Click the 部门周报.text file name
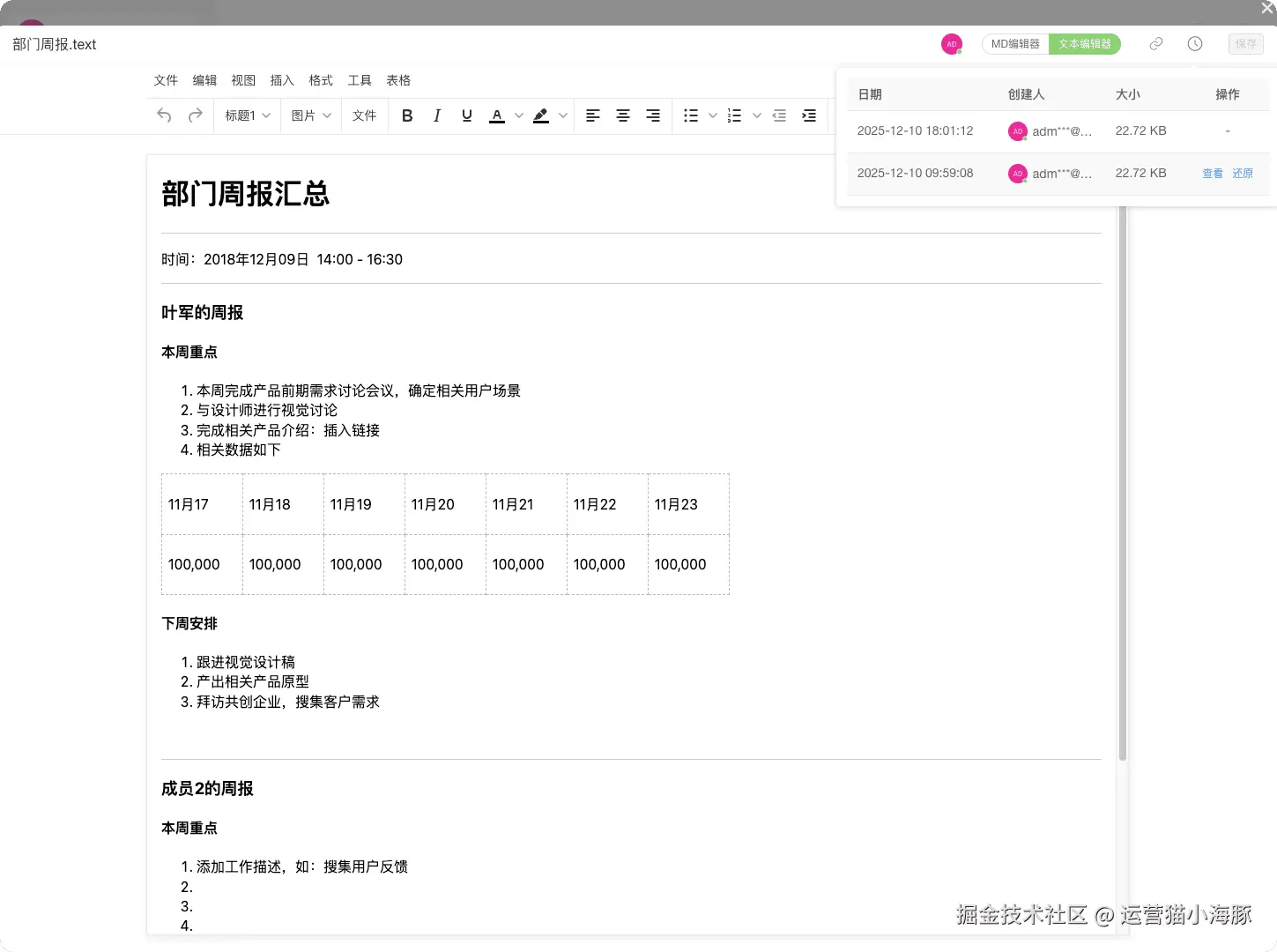 tap(55, 44)
